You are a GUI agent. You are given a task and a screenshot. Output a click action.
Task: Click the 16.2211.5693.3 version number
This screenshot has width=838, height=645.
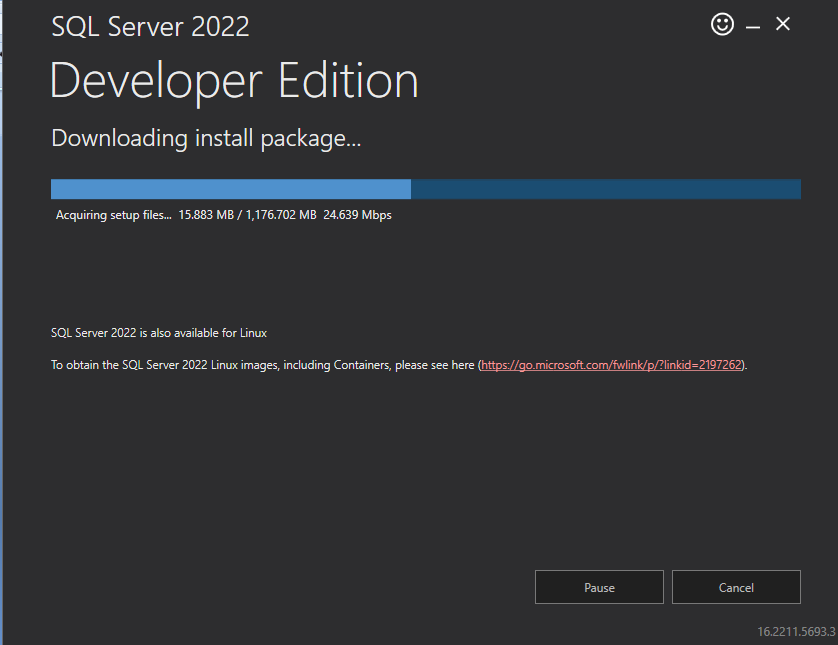[x=796, y=632]
